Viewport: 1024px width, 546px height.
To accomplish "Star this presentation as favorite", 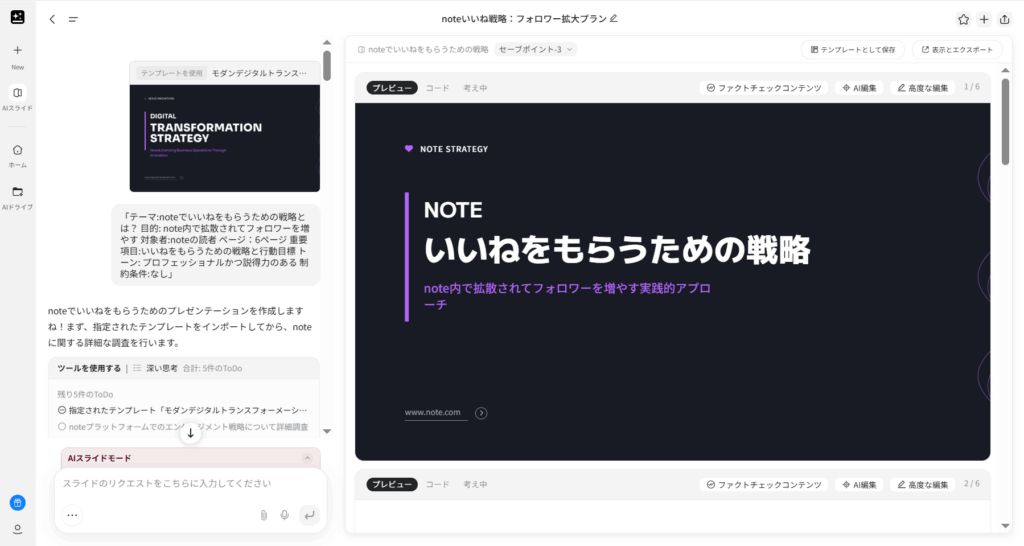I will [963, 19].
